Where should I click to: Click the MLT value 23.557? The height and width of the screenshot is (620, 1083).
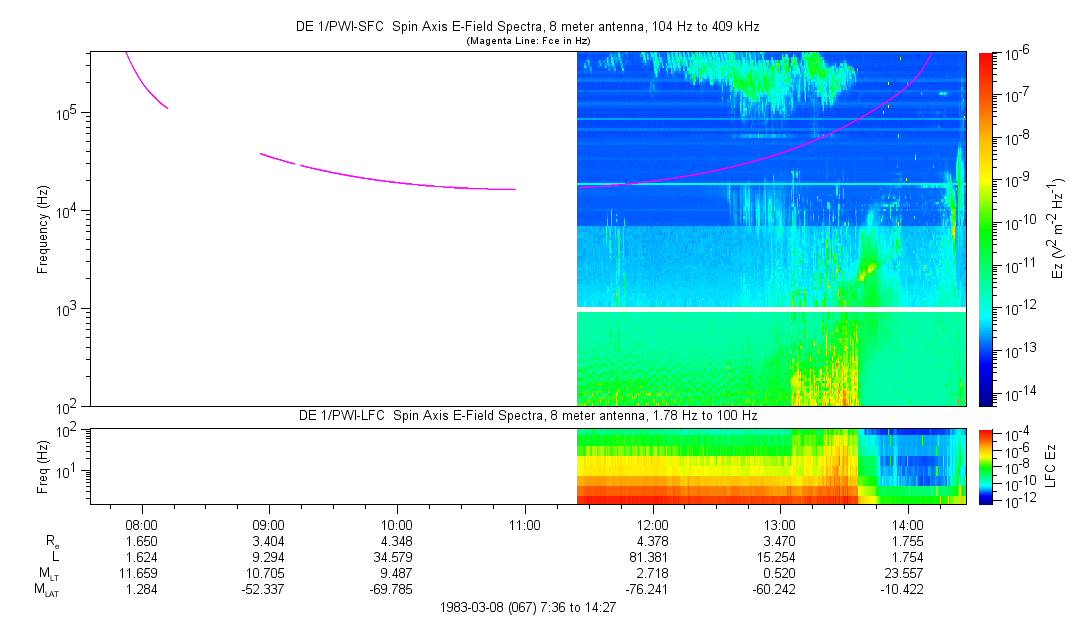pyautogui.click(x=907, y=574)
